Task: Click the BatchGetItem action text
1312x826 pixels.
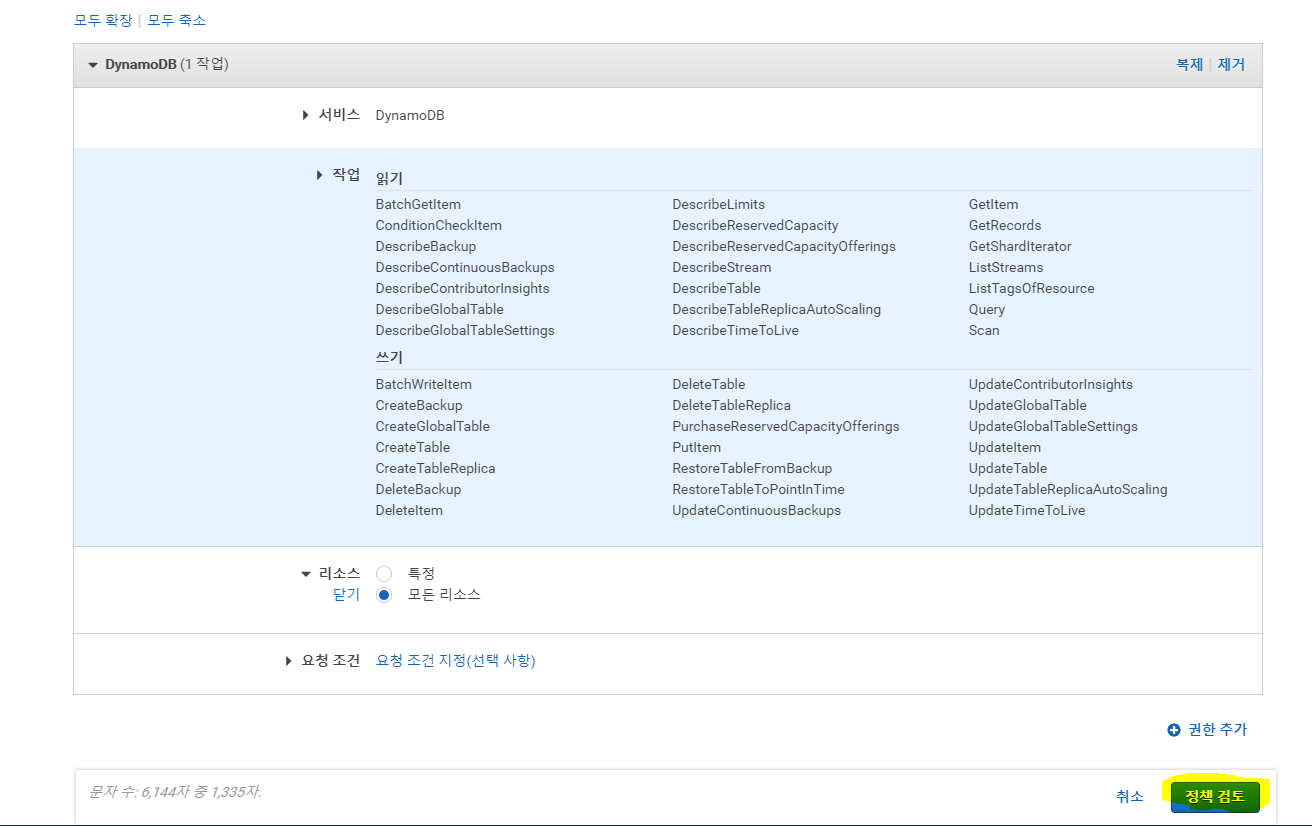Action: point(418,204)
